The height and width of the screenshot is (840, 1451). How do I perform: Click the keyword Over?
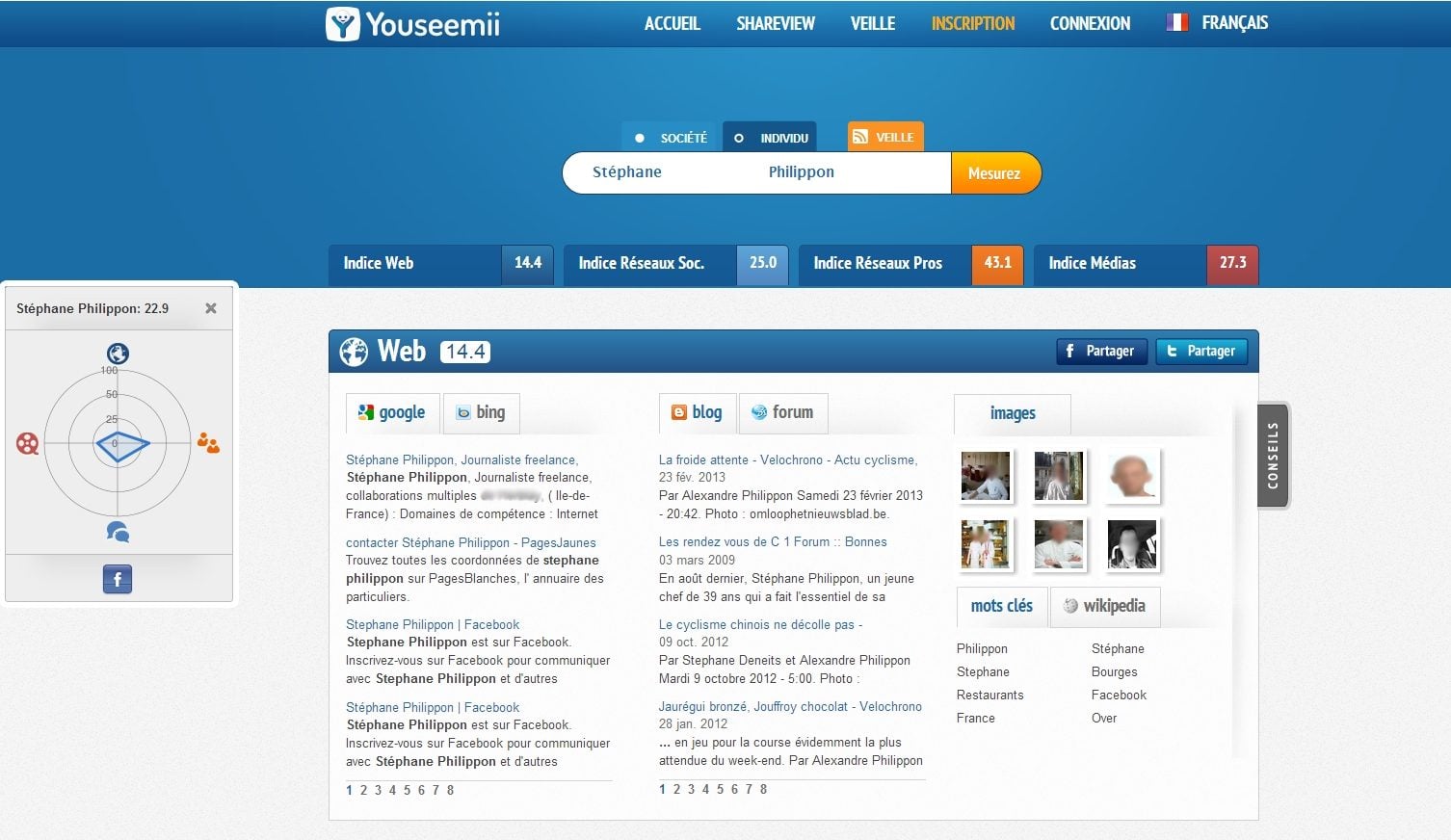click(1104, 719)
